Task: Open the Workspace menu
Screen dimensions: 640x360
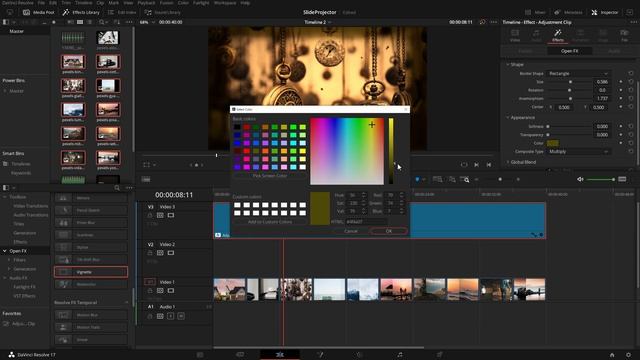Action: 224,2
